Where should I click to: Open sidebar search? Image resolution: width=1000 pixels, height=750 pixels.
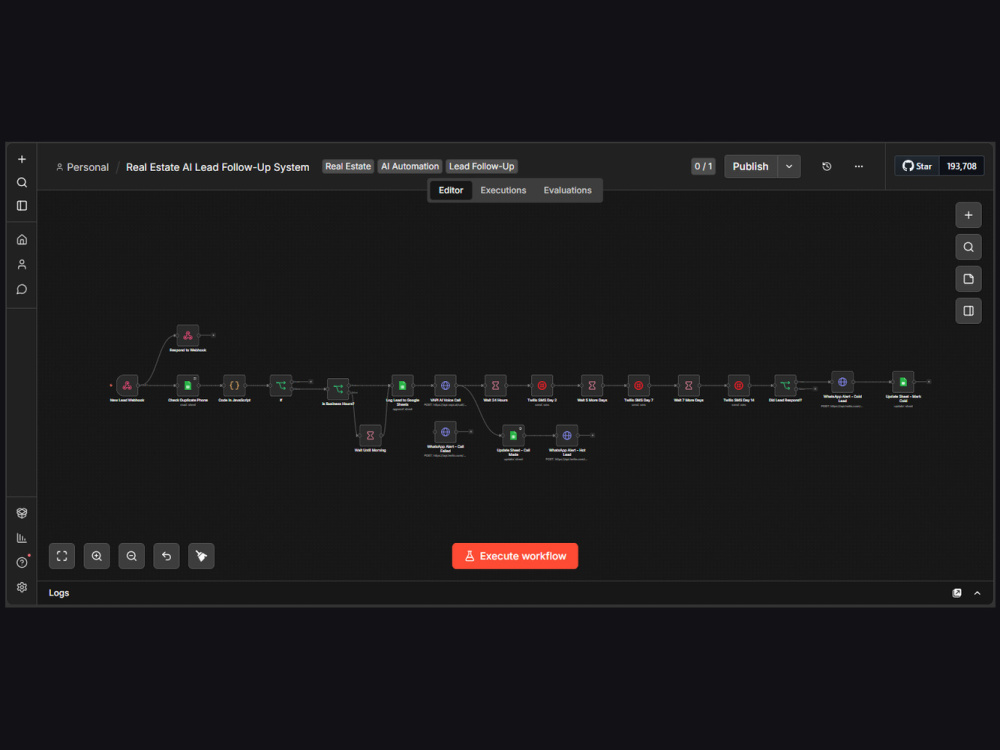(x=22, y=182)
